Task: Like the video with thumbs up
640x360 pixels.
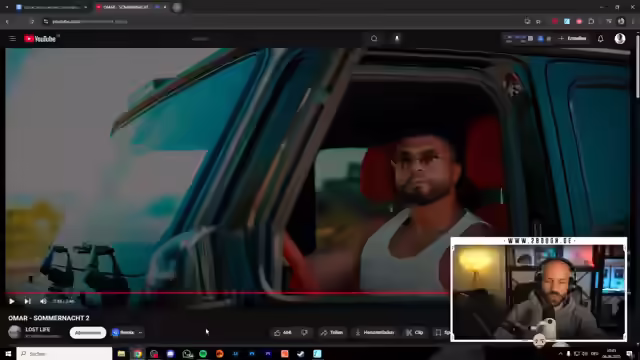Action: point(282,333)
